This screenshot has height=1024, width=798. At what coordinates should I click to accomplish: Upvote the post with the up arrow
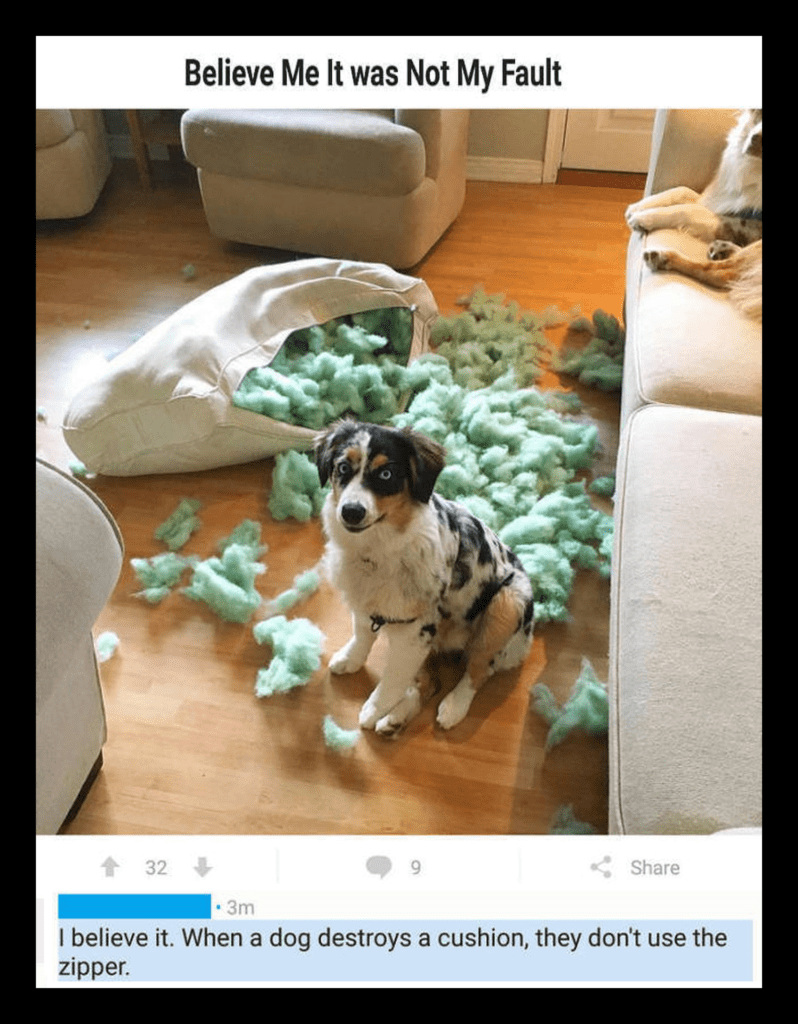click(x=110, y=867)
